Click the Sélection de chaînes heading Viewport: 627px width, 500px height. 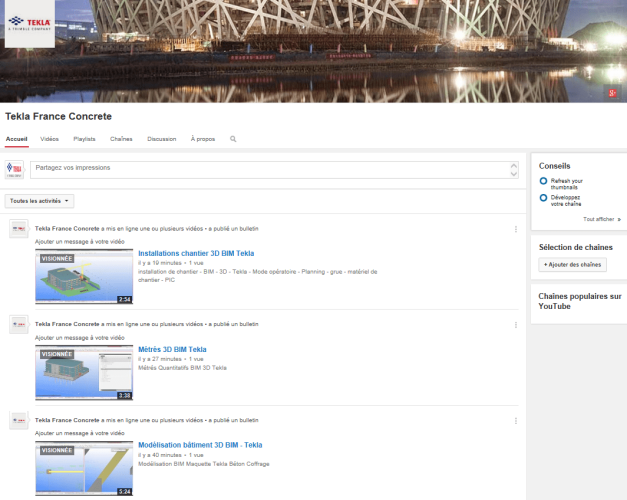[575, 247]
